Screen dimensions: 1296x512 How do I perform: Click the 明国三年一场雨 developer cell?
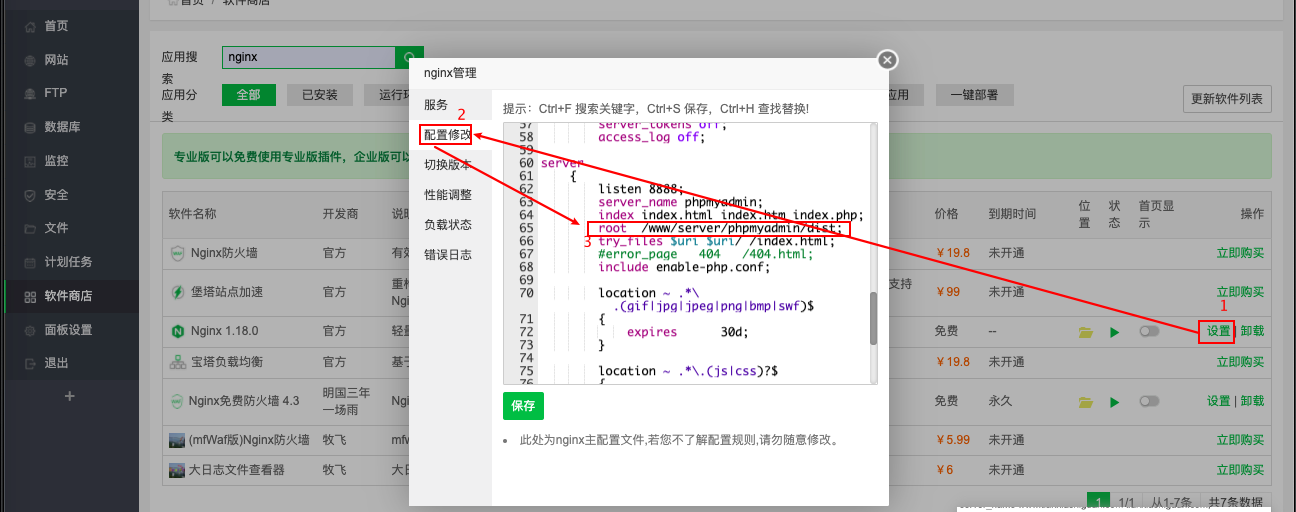(x=348, y=401)
